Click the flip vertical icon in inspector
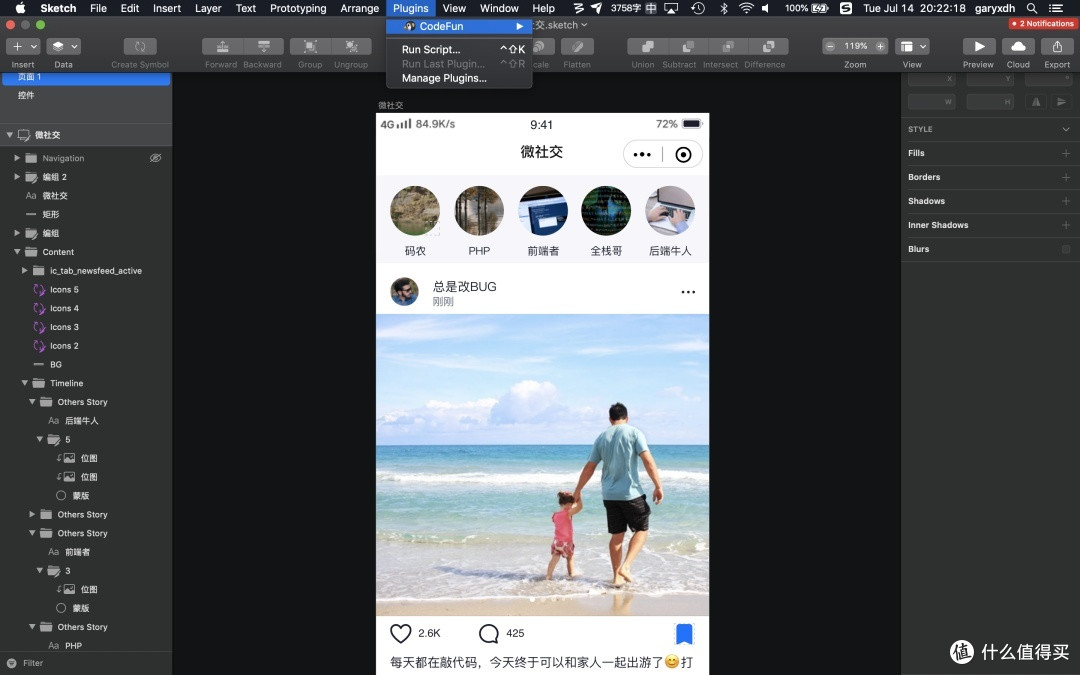The image size is (1080, 675). pos(1061,102)
